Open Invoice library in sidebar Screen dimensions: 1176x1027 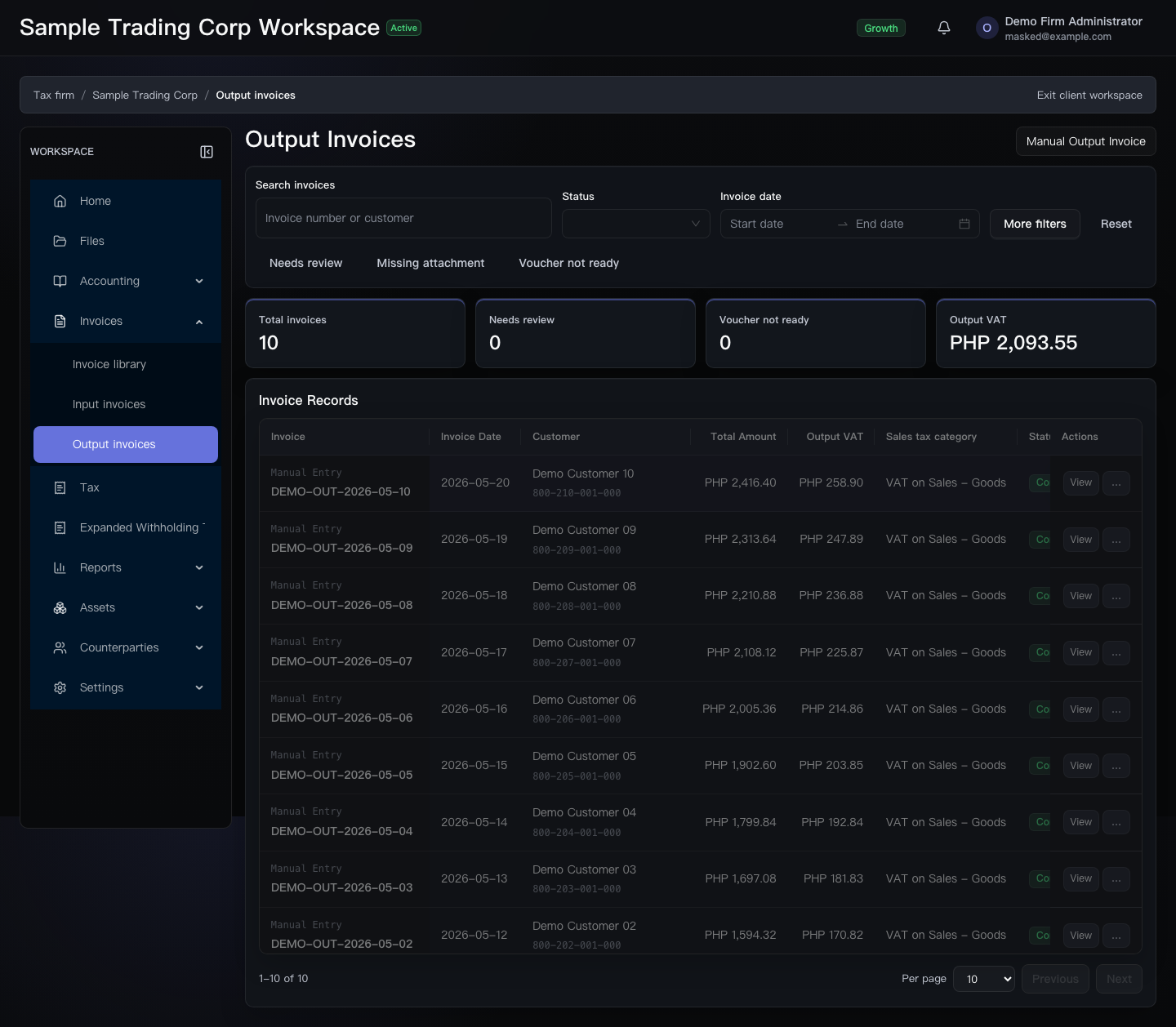click(126, 364)
